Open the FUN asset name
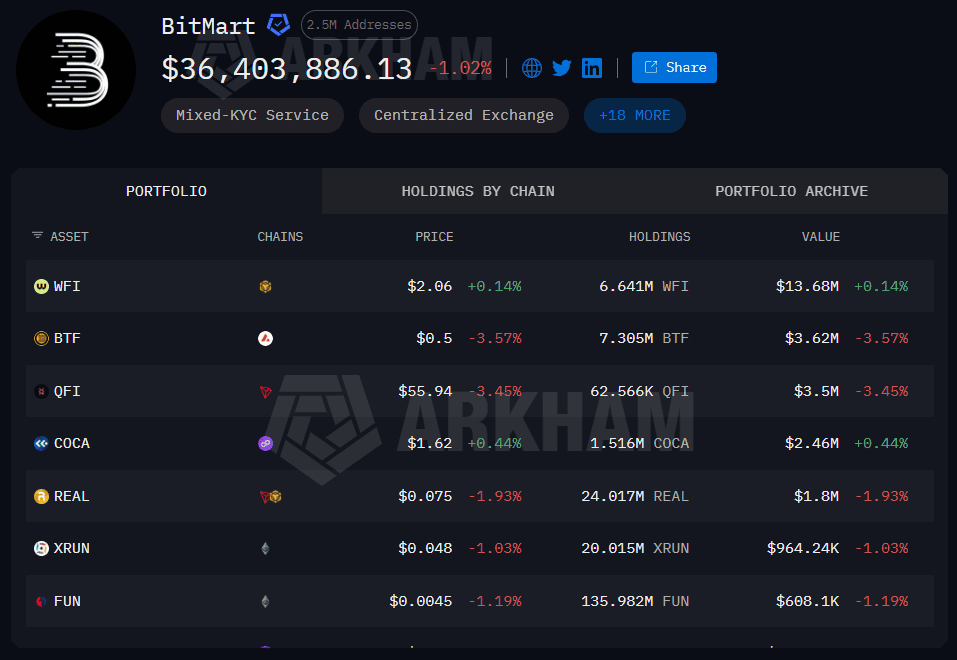This screenshot has width=957, height=660. click(x=67, y=601)
